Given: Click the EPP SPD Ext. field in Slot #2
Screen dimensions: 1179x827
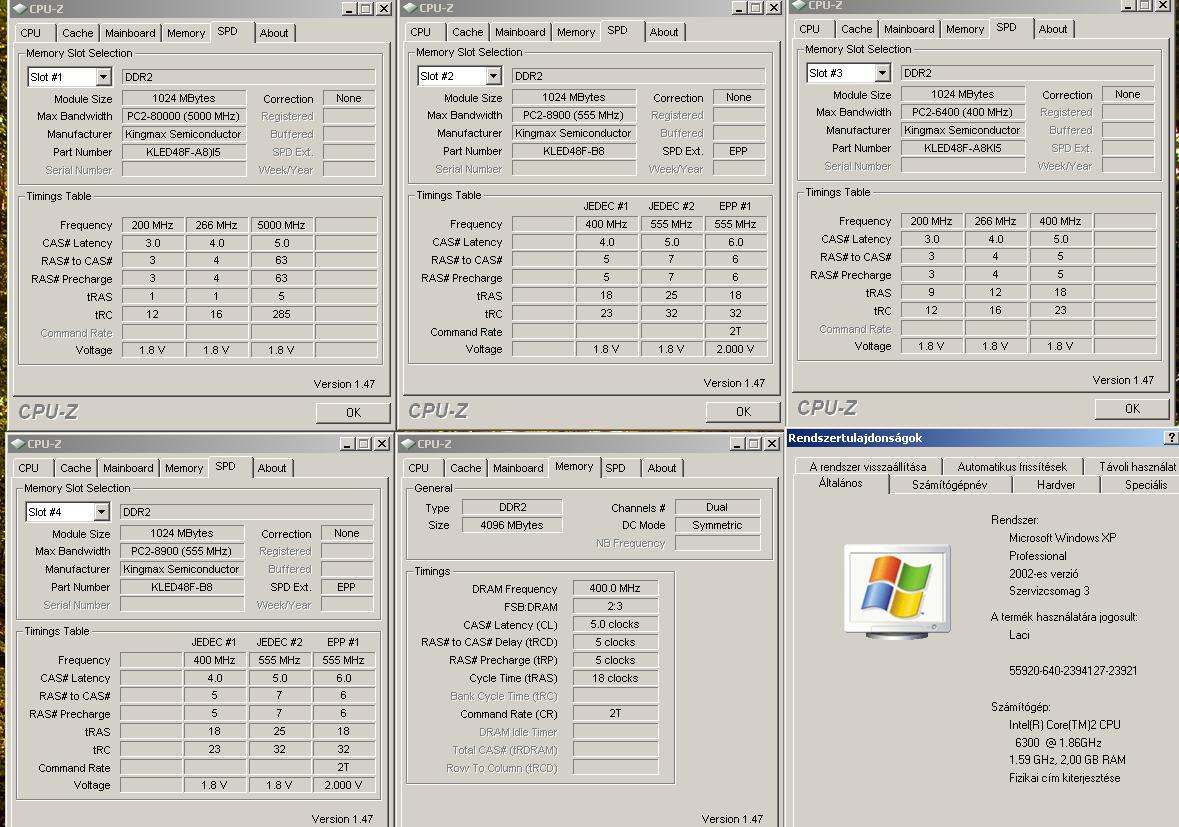Looking at the screenshot, I should tap(738, 152).
